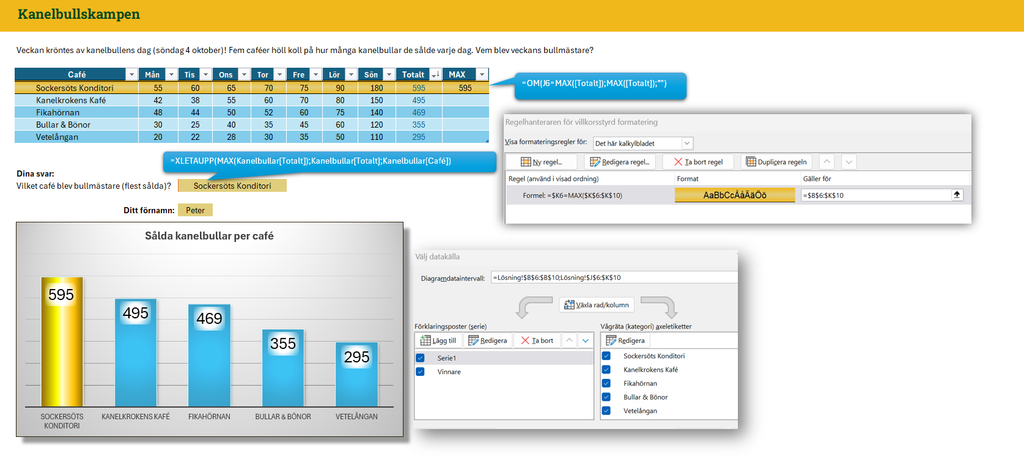Image resolution: width=1024 pixels, height=468 pixels.
Task: Click the blue 355 chart bar
Action: point(283,369)
